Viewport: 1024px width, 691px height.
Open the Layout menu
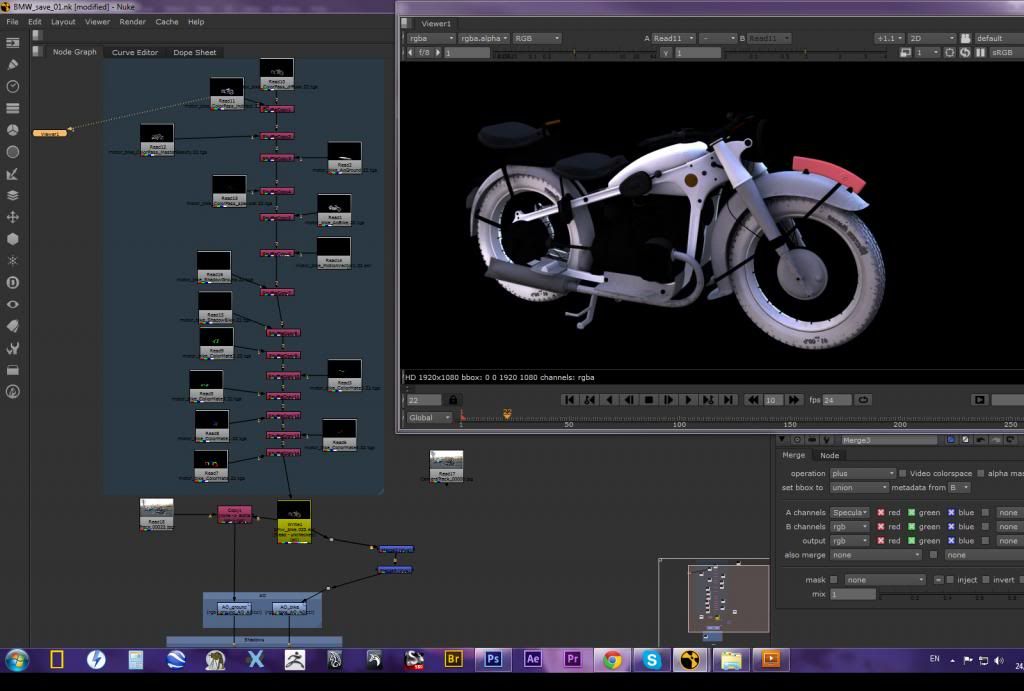pyautogui.click(x=63, y=22)
